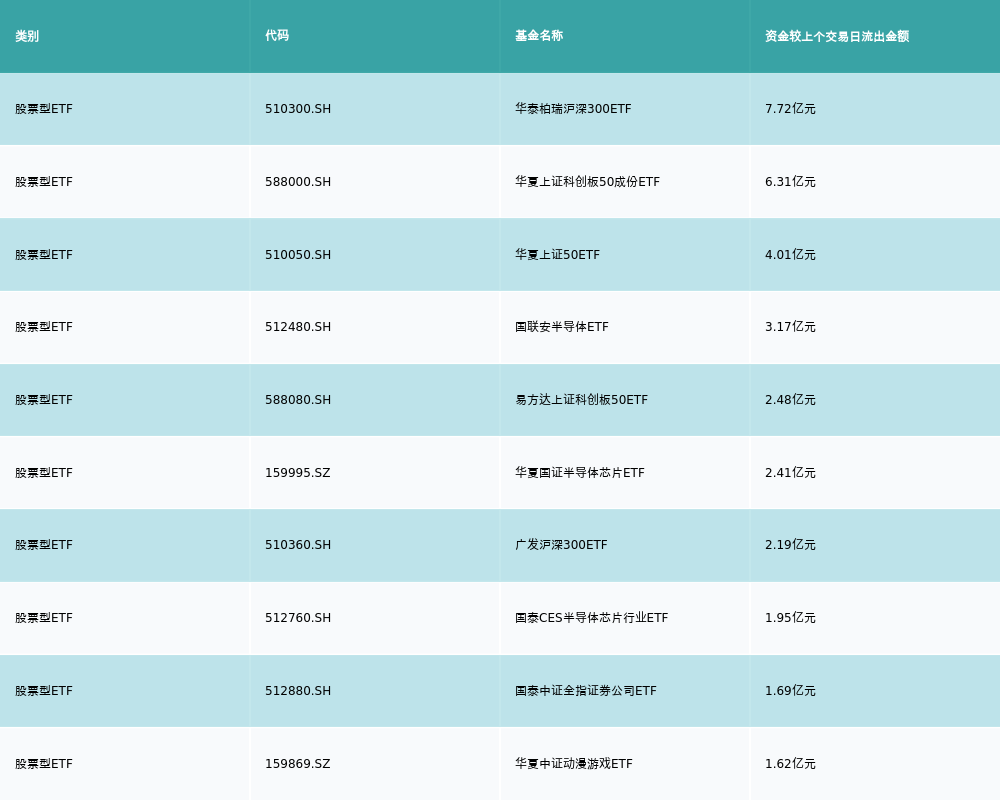Select code 588080.SH
This screenshot has height=800, width=1000.
[x=298, y=400]
